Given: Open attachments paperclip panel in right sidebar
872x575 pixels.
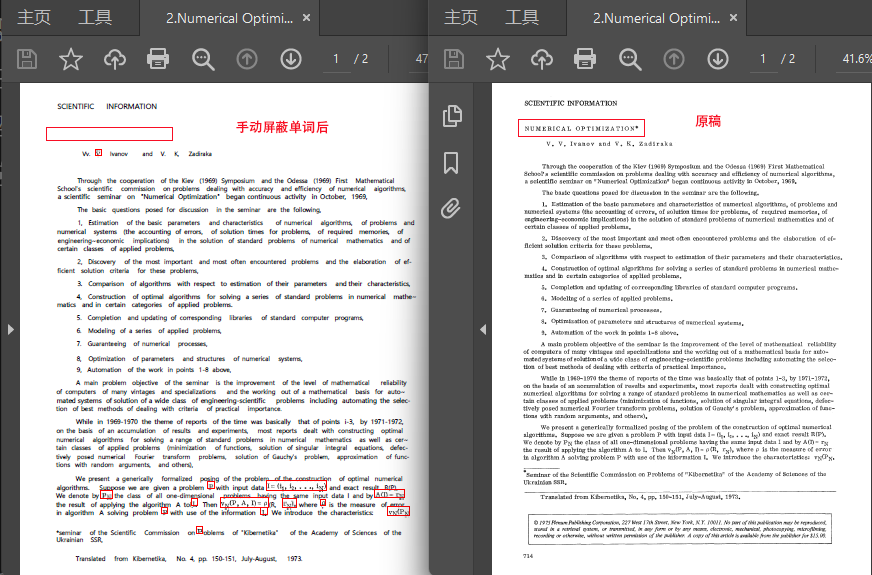Looking at the screenshot, I should 451,209.
